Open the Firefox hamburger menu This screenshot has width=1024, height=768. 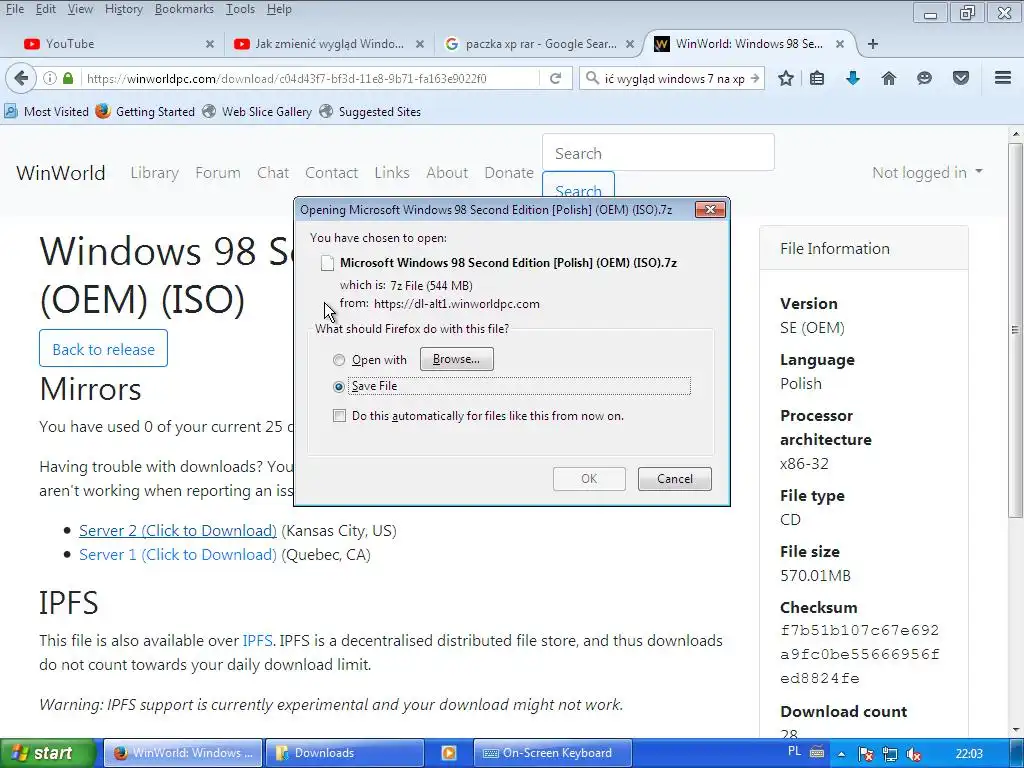tap(1003, 78)
